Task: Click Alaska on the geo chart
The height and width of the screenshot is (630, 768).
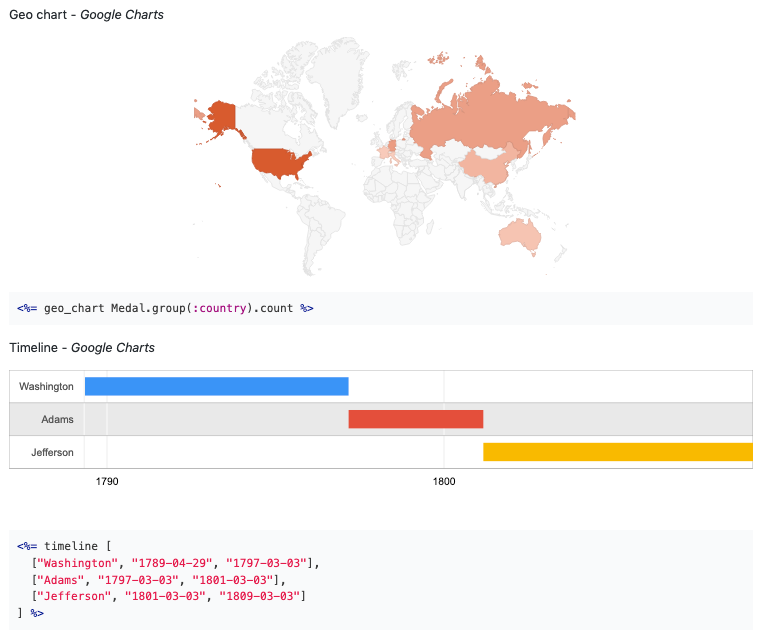Action: click(x=222, y=115)
